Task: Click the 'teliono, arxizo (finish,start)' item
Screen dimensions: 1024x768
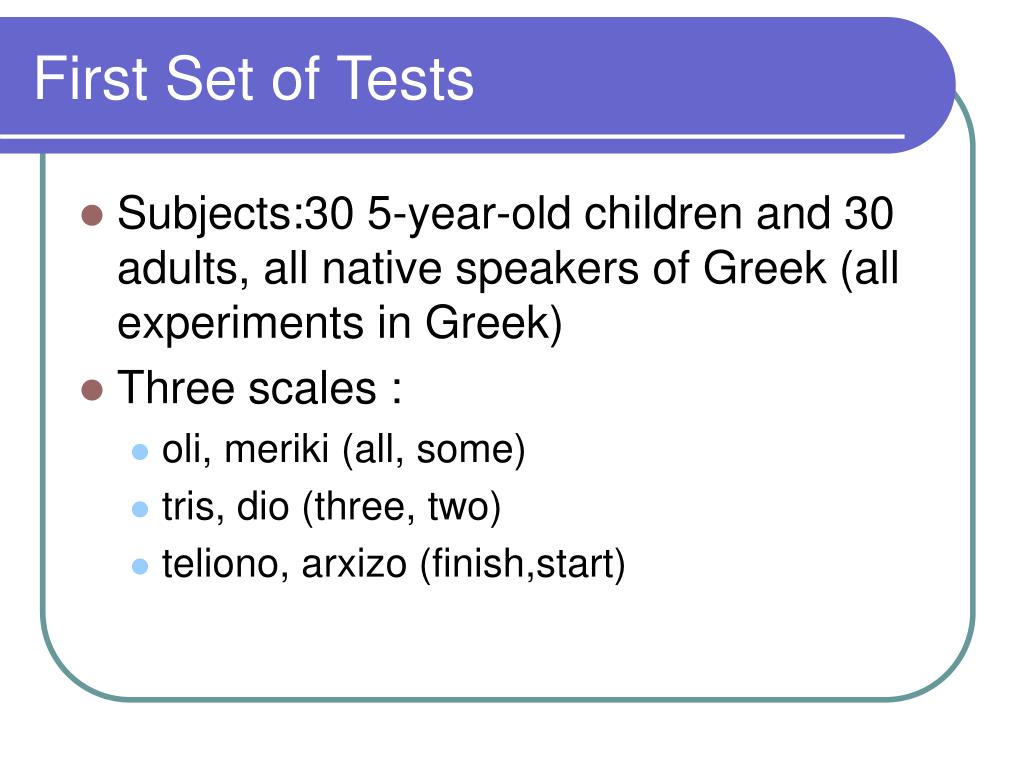Action: click(394, 564)
